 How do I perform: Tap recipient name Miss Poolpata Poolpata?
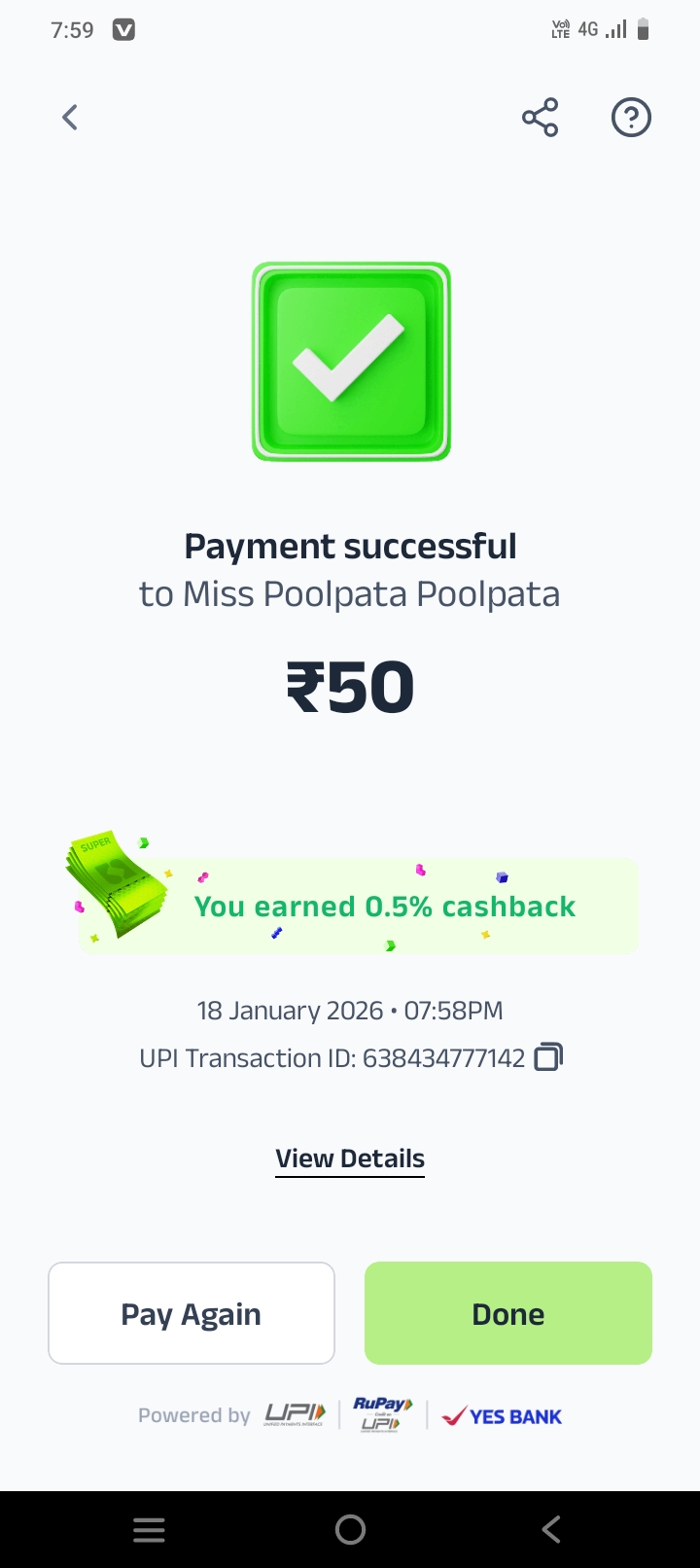[x=371, y=594]
